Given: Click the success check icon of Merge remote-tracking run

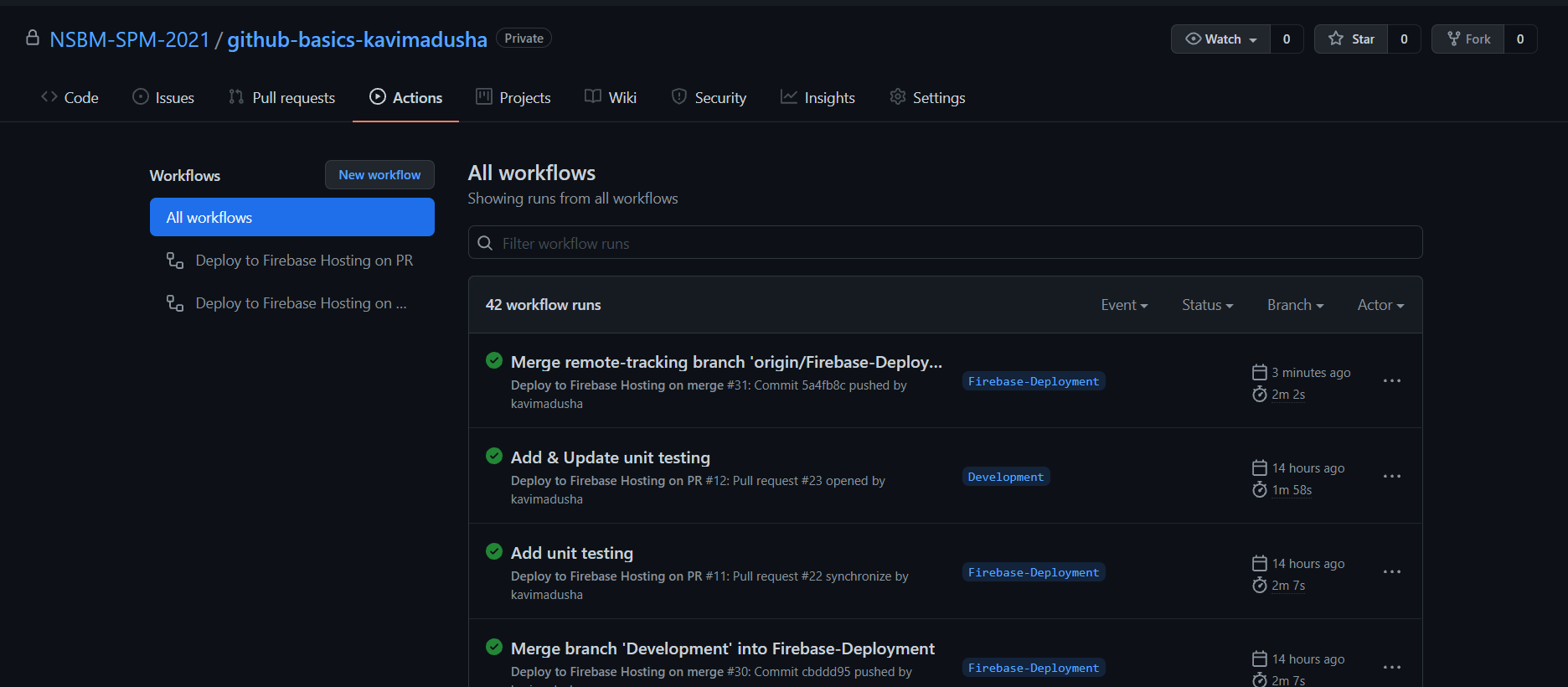Looking at the screenshot, I should [x=494, y=360].
